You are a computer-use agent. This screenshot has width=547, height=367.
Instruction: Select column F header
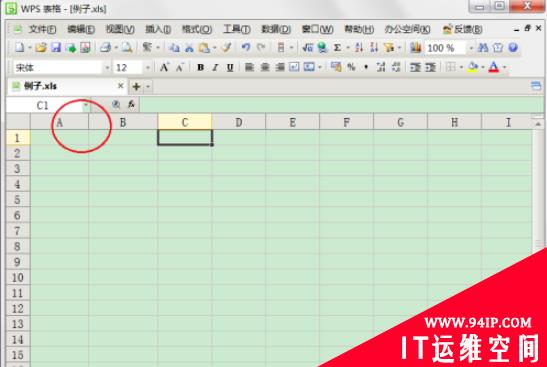point(346,122)
